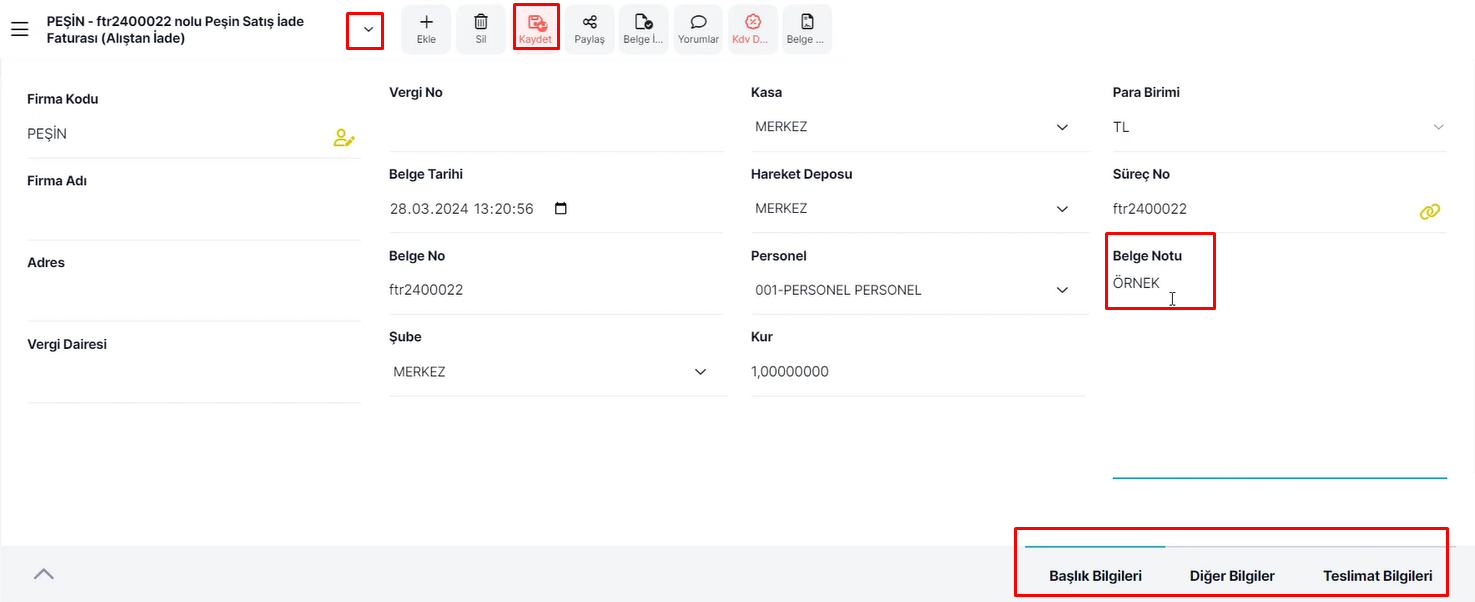Click the empty Vergi No field

pos(556,127)
